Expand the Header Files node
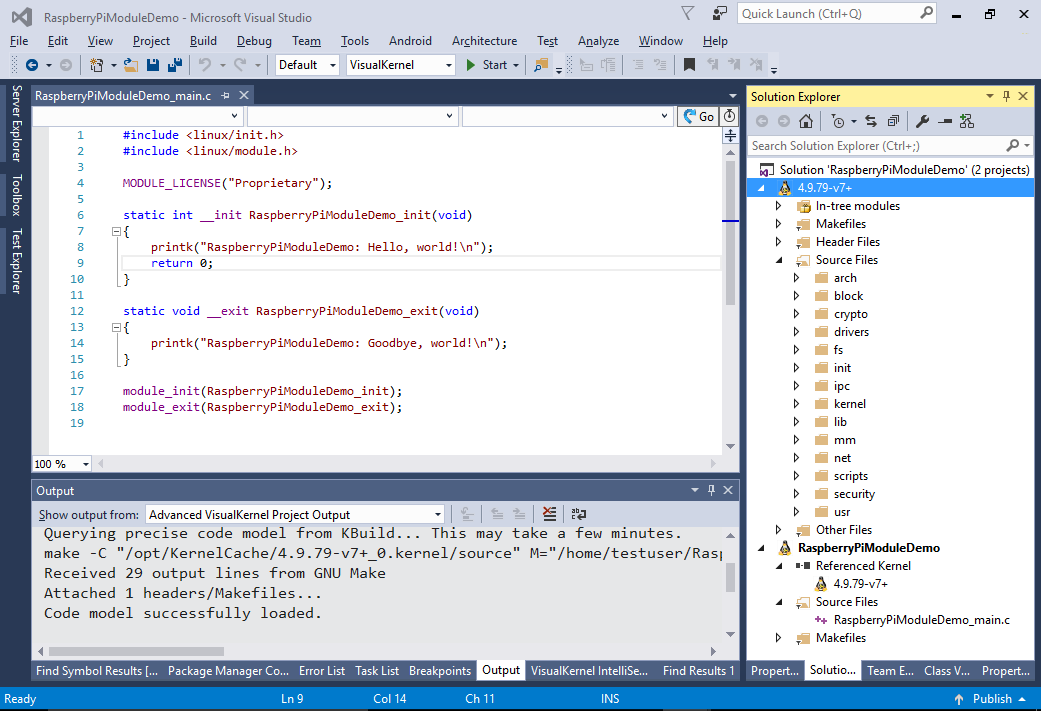1041x711 pixels. (x=779, y=242)
